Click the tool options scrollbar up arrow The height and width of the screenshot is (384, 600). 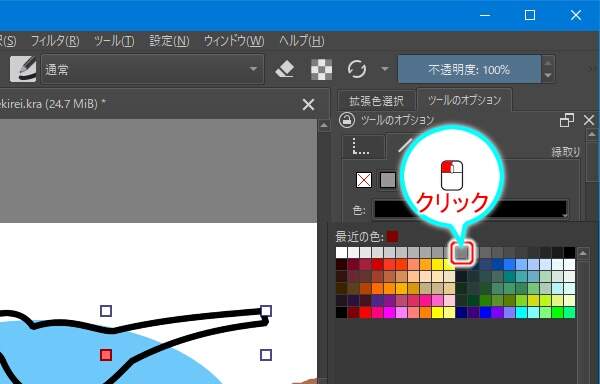592,134
